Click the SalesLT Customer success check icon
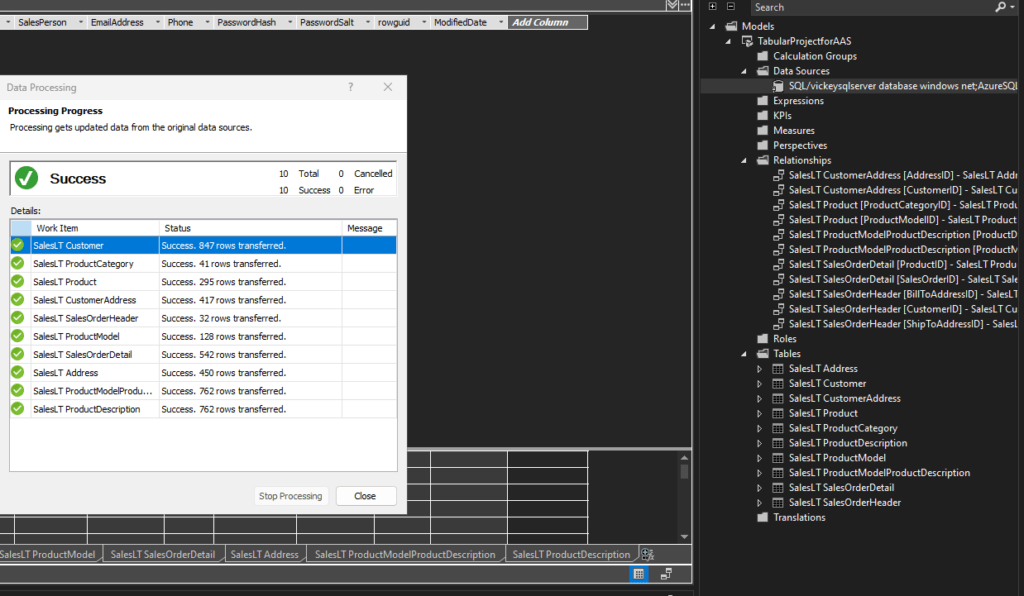1024x596 pixels. click(x=18, y=245)
